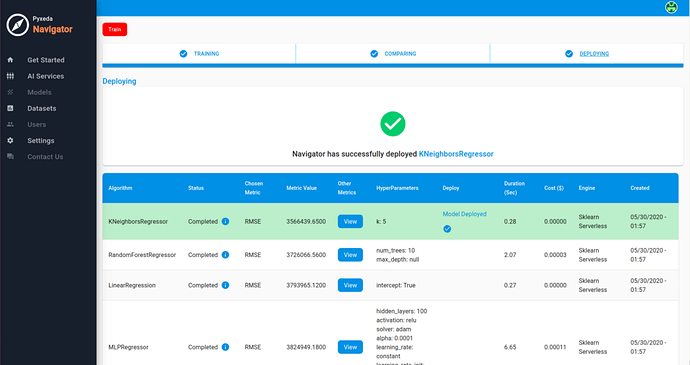The width and height of the screenshot is (690, 365).
Task: Click the Chosen Metric column header
Action: coord(253,188)
